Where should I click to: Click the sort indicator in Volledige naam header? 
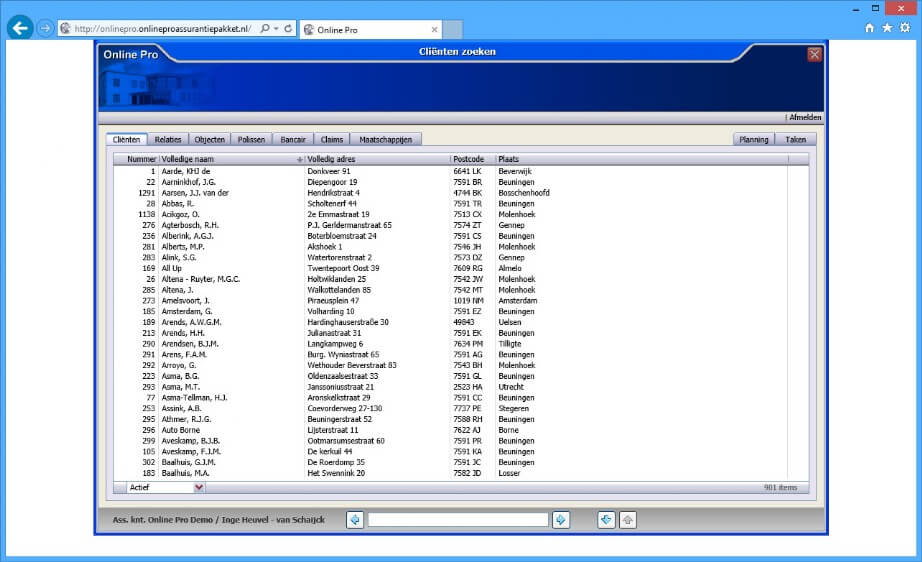299,159
